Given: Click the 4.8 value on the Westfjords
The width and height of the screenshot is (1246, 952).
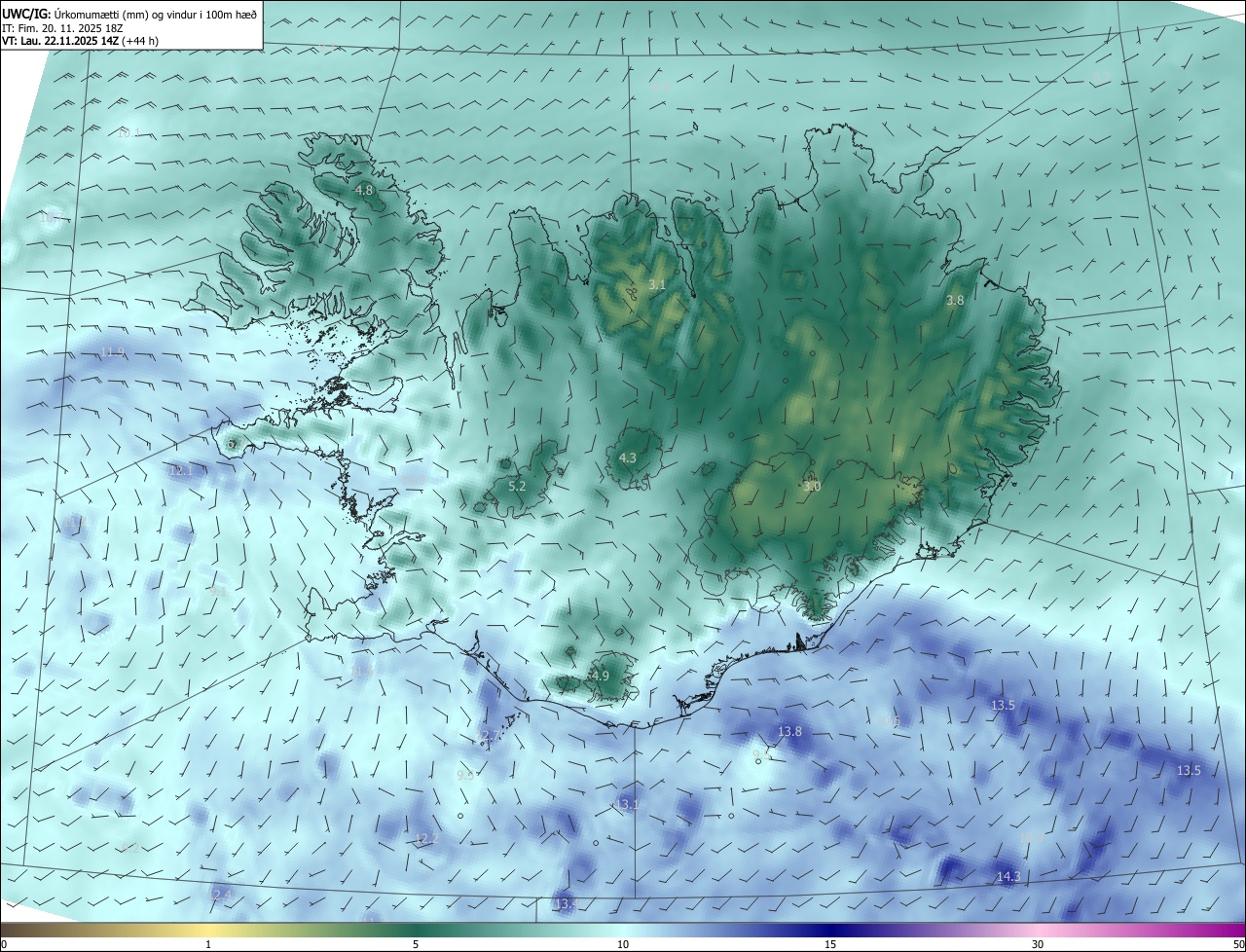Looking at the screenshot, I should point(364,191).
